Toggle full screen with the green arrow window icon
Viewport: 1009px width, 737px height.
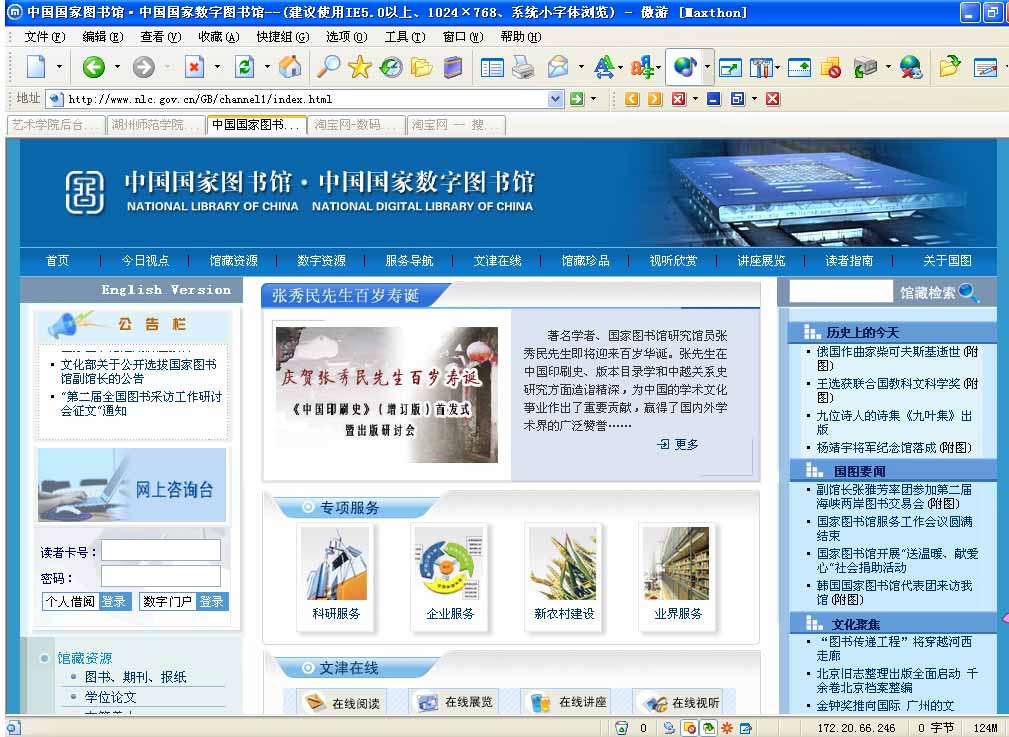[730, 67]
